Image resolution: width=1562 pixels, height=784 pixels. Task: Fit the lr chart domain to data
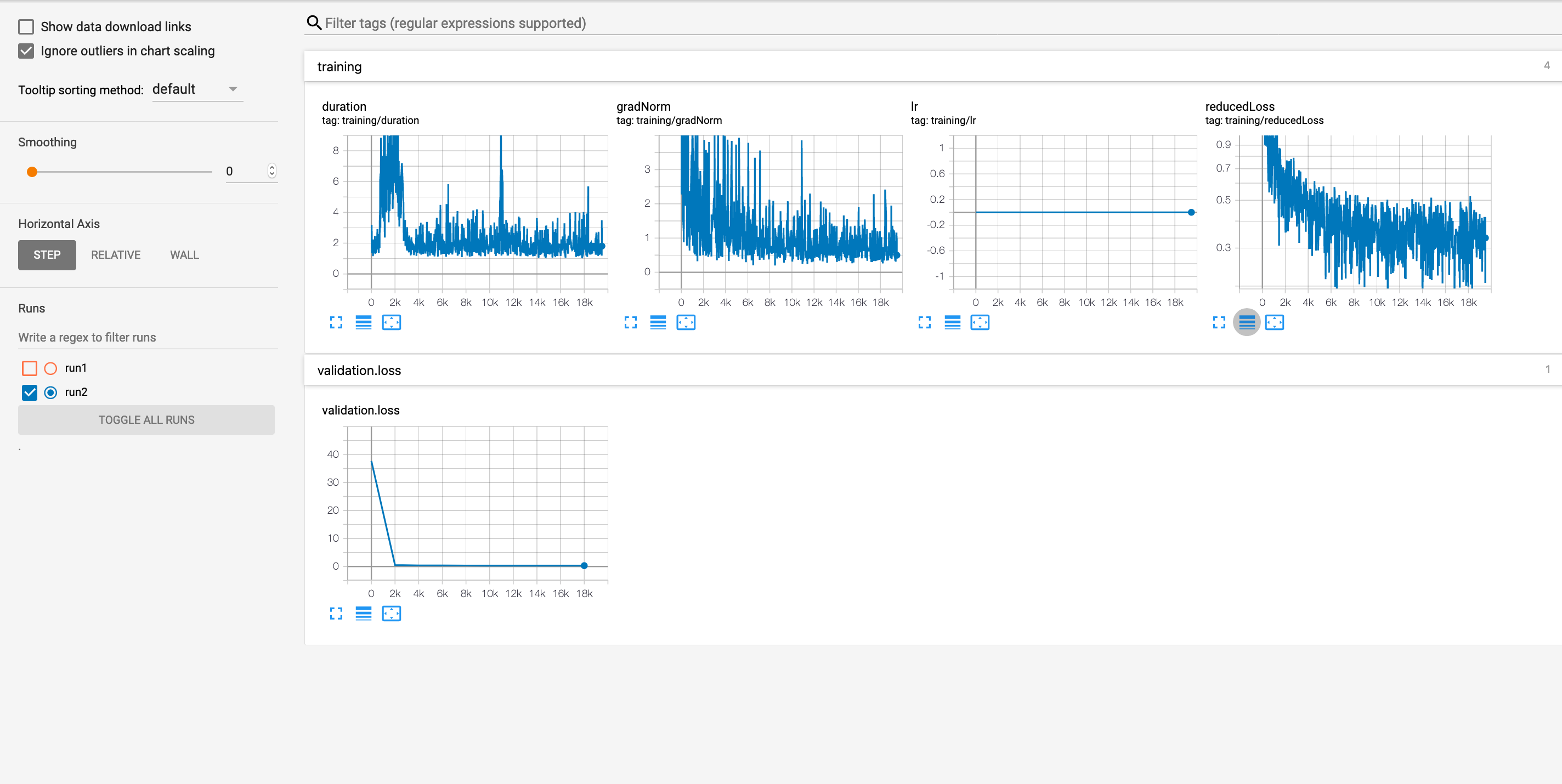(981, 322)
